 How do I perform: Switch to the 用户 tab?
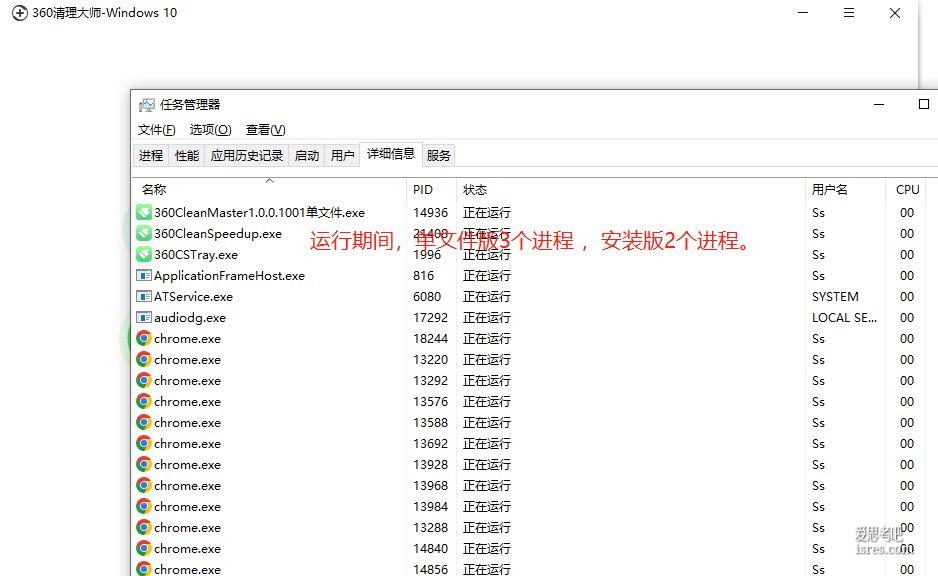(342, 156)
